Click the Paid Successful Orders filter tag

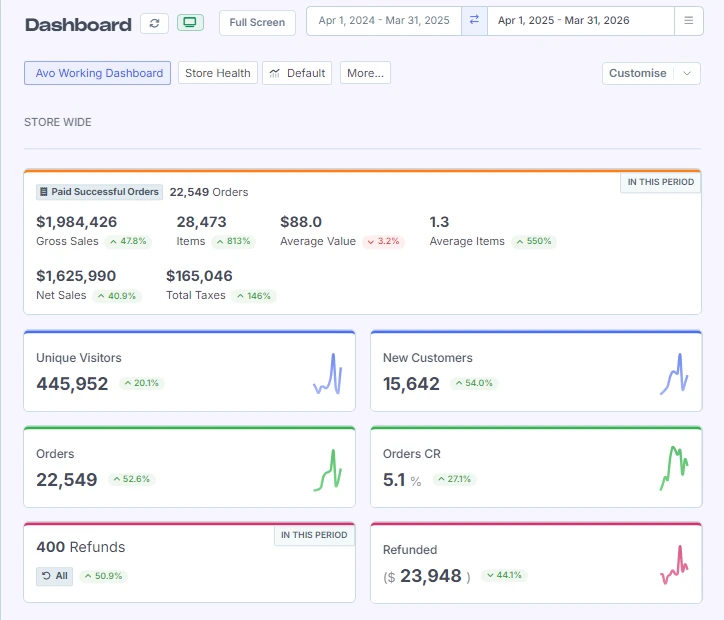(x=99, y=192)
